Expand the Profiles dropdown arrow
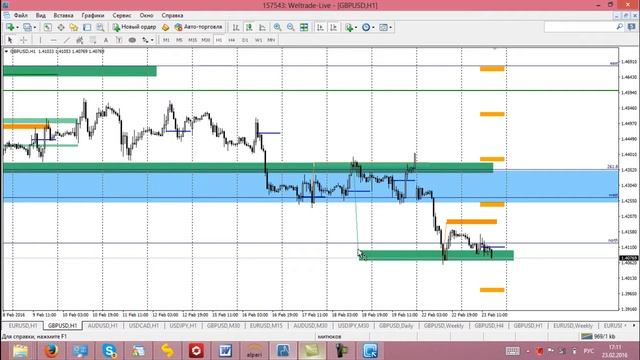The height and width of the screenshot is (360, 640). [35, 27]
